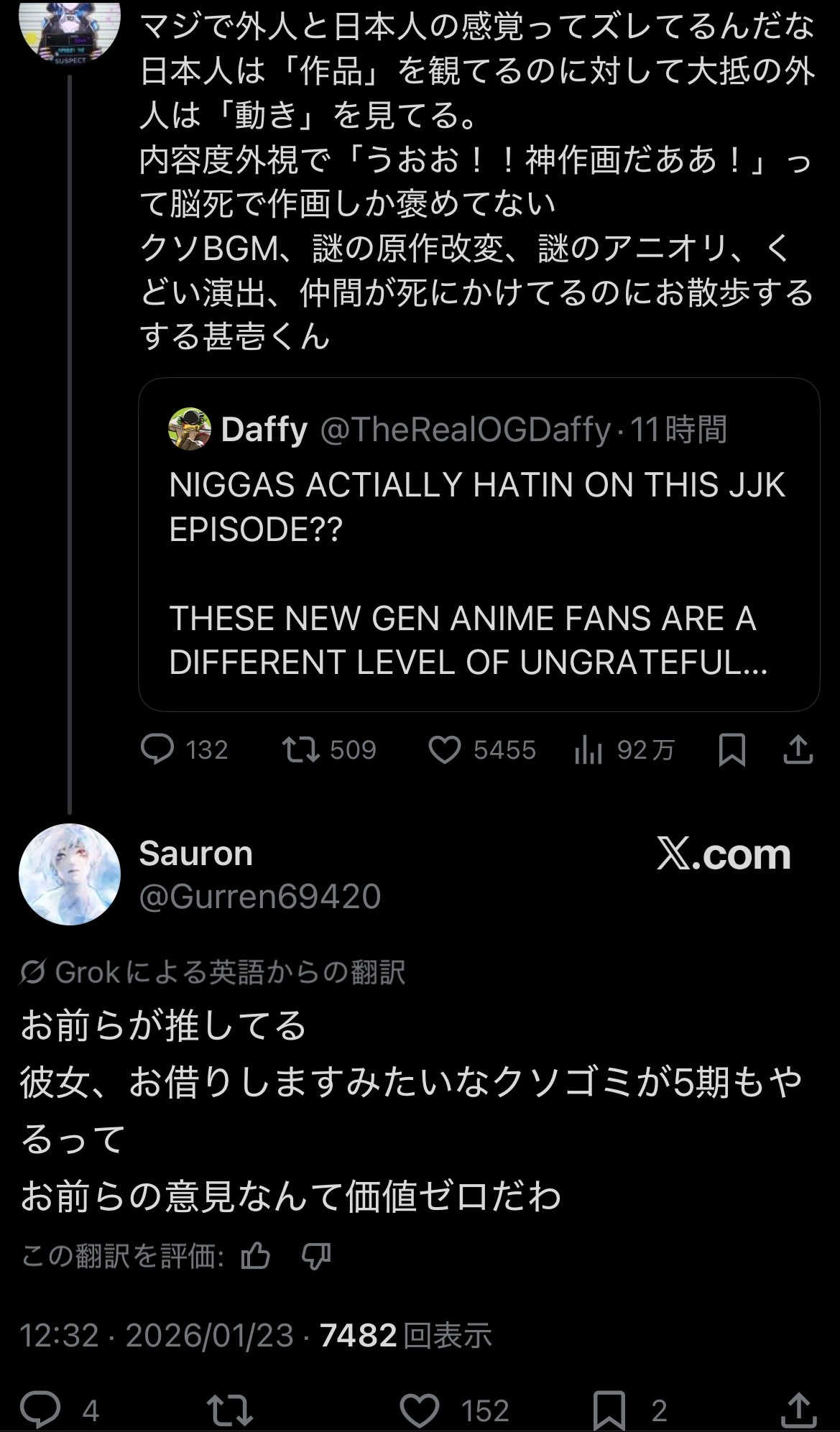The height and width of the screenshot is (1432, 840).
Task: View analytics of the 92万 views tweet
Action: [x=589, y=751]
